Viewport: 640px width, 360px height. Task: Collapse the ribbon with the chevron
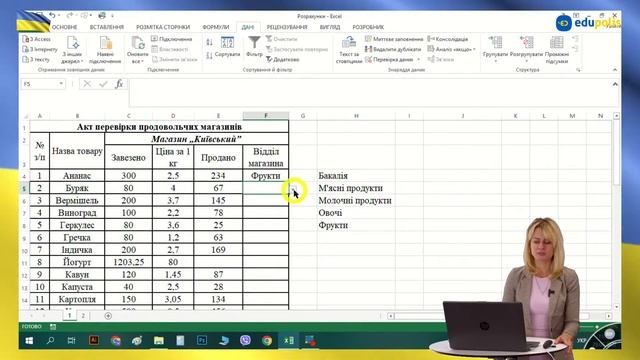pos(615,70)
